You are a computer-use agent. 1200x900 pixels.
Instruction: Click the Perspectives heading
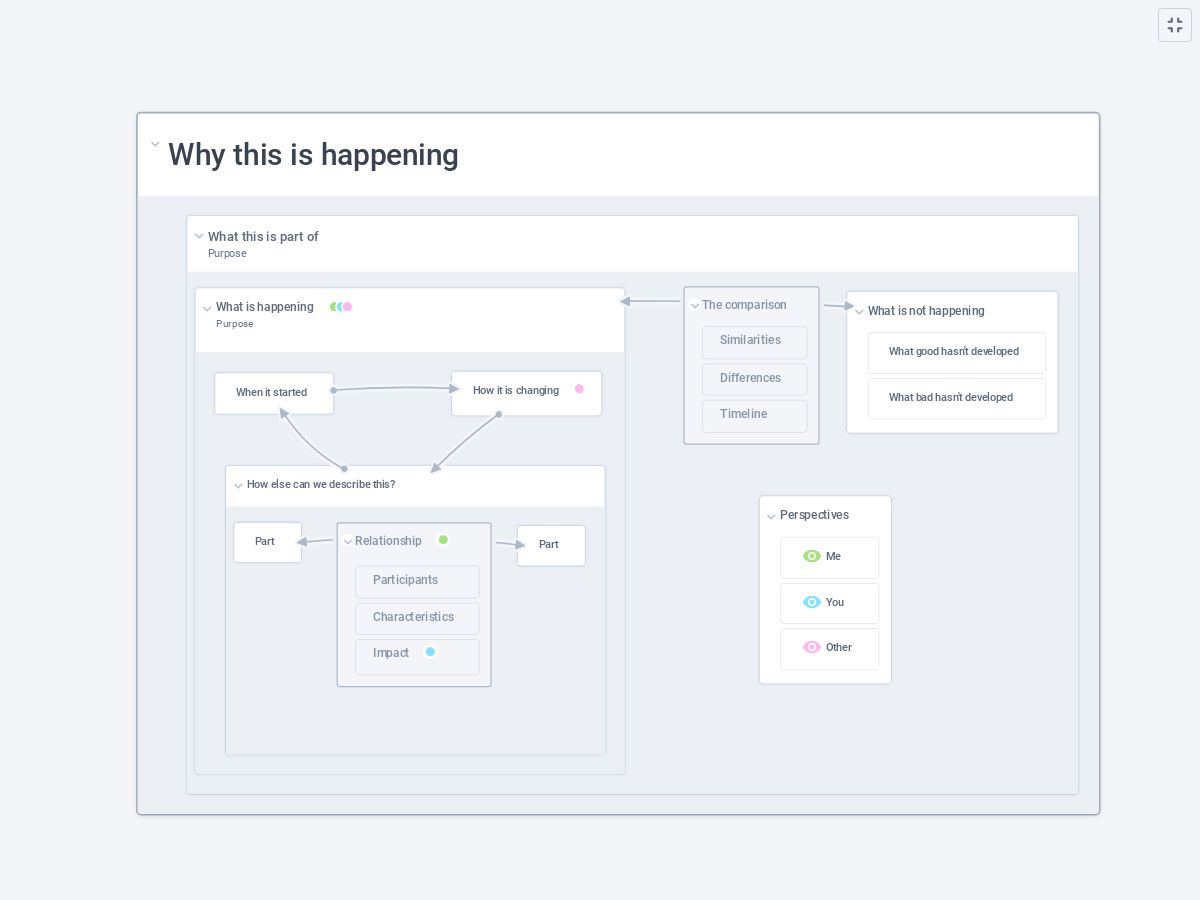[814, 515]
